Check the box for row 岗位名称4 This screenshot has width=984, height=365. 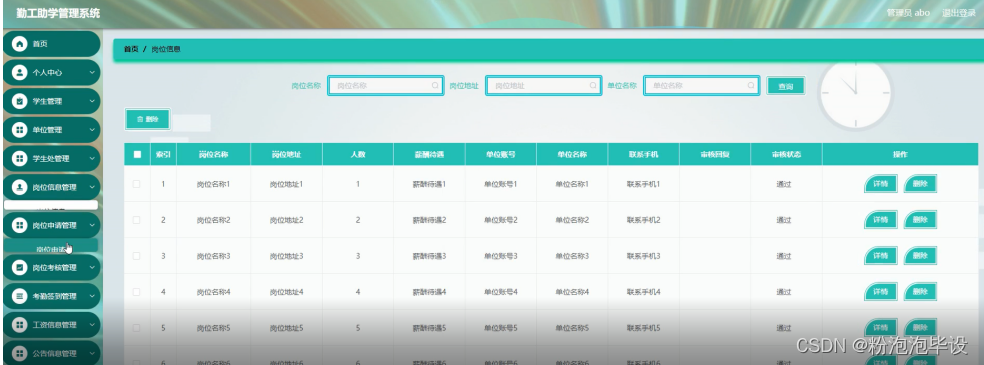click(137, 292)
